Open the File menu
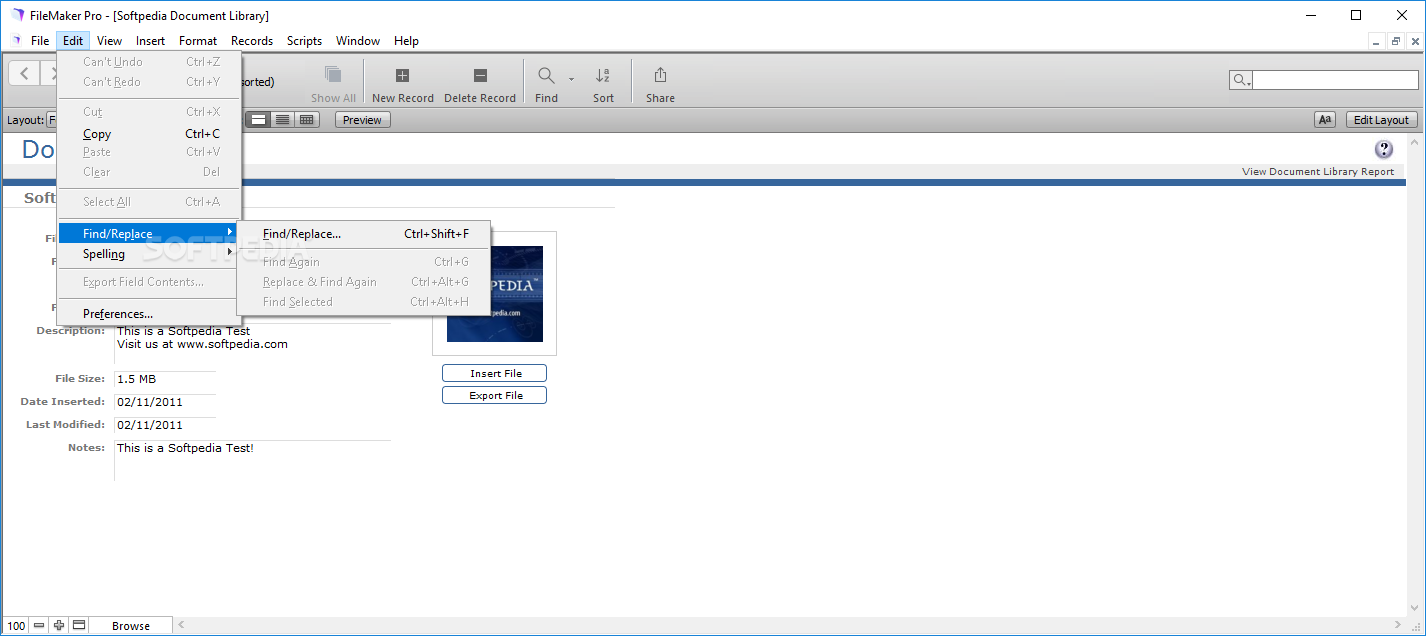The width and height of the screenshot is (1426, 636). [x=40, y=41]
